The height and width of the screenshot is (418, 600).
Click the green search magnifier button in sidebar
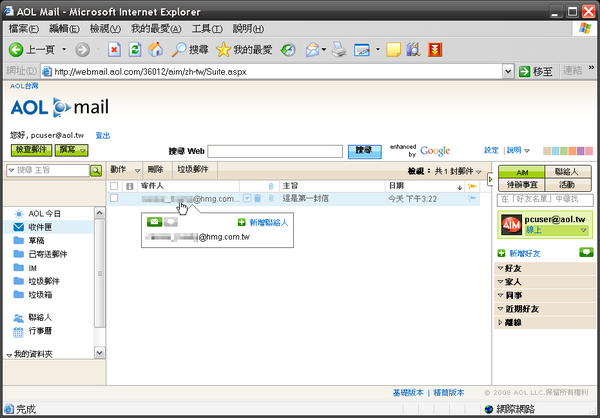click(x=96, y=170)
